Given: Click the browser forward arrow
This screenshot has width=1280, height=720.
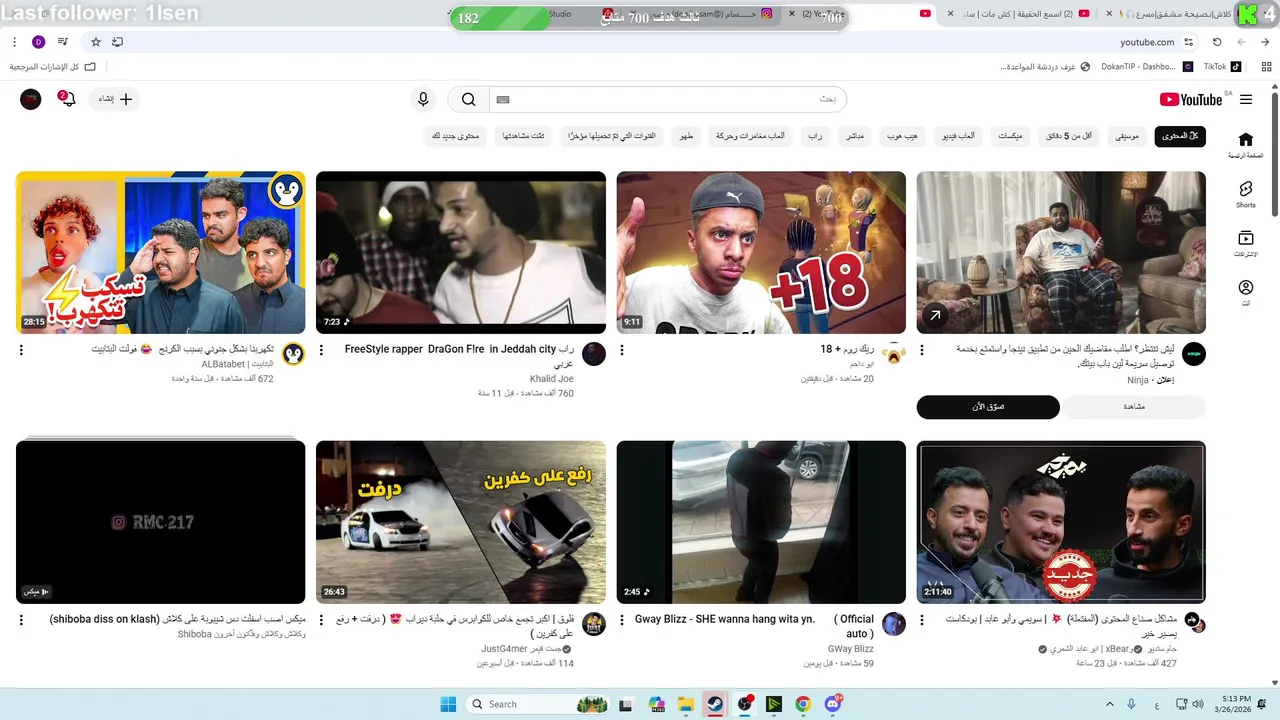Looking at the screenshot, I should coord(1241,42).
